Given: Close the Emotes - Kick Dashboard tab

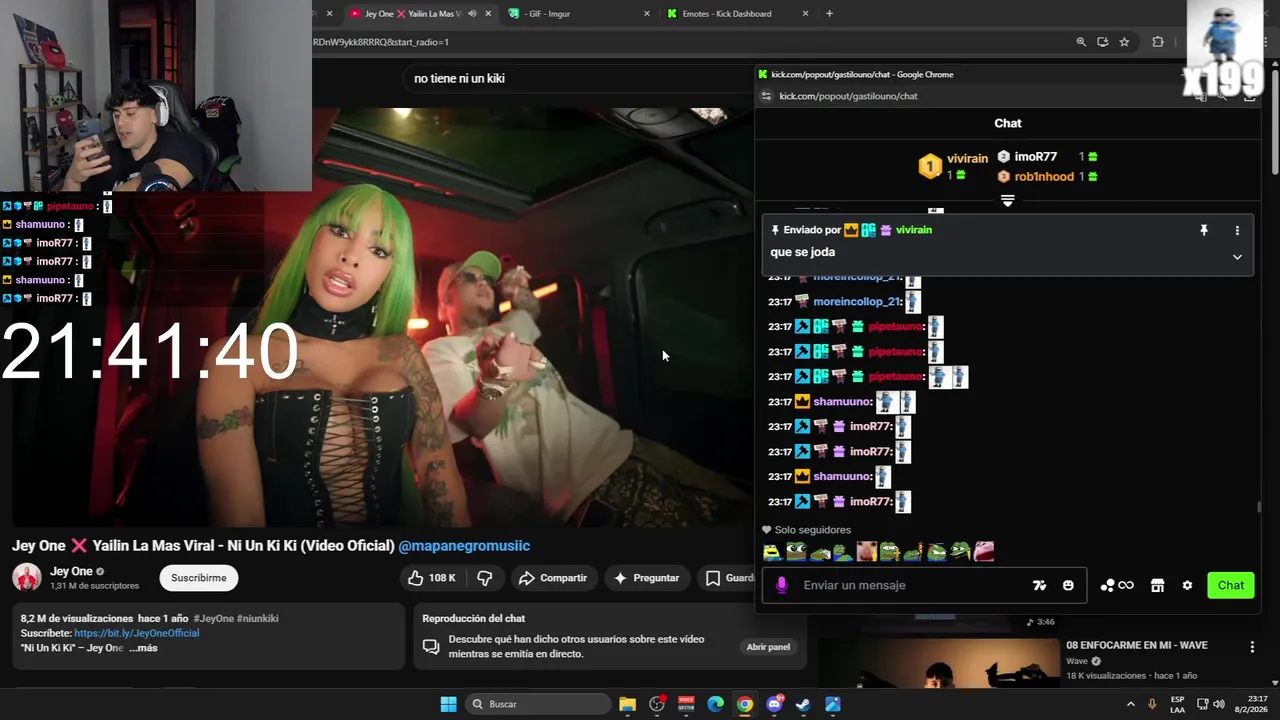Looking at the screenshot, I should point(806,14).
